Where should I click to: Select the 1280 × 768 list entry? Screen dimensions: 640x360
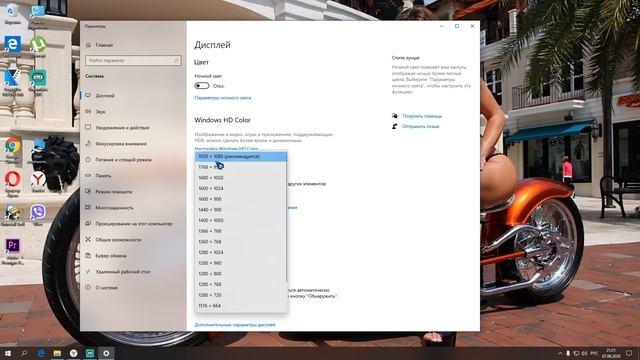click(241, 284)
